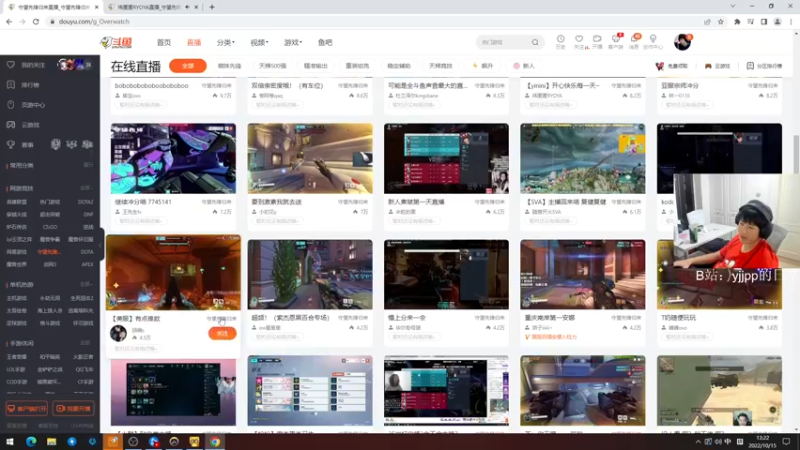Image resolution: width=800 pixels, height=450 pixels.
Task: Reload the page with browser refresh
Action: tap(36, 21)
